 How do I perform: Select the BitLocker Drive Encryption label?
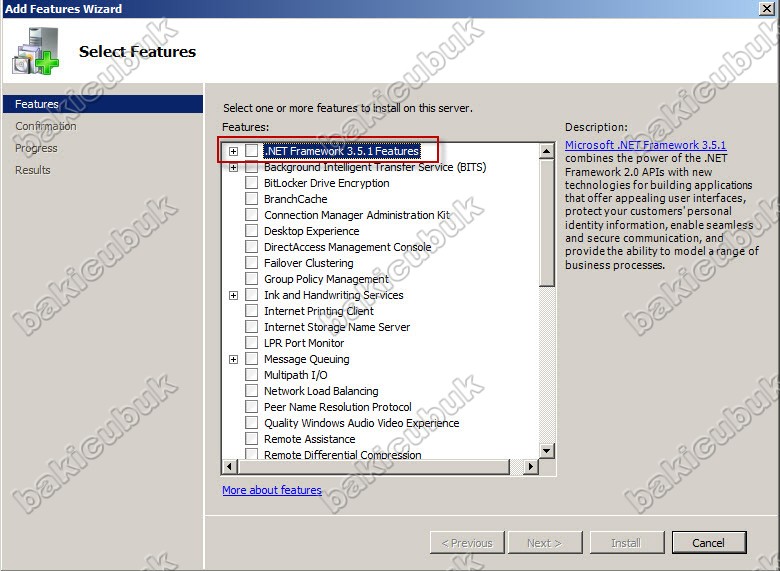(x=326, y=183)
